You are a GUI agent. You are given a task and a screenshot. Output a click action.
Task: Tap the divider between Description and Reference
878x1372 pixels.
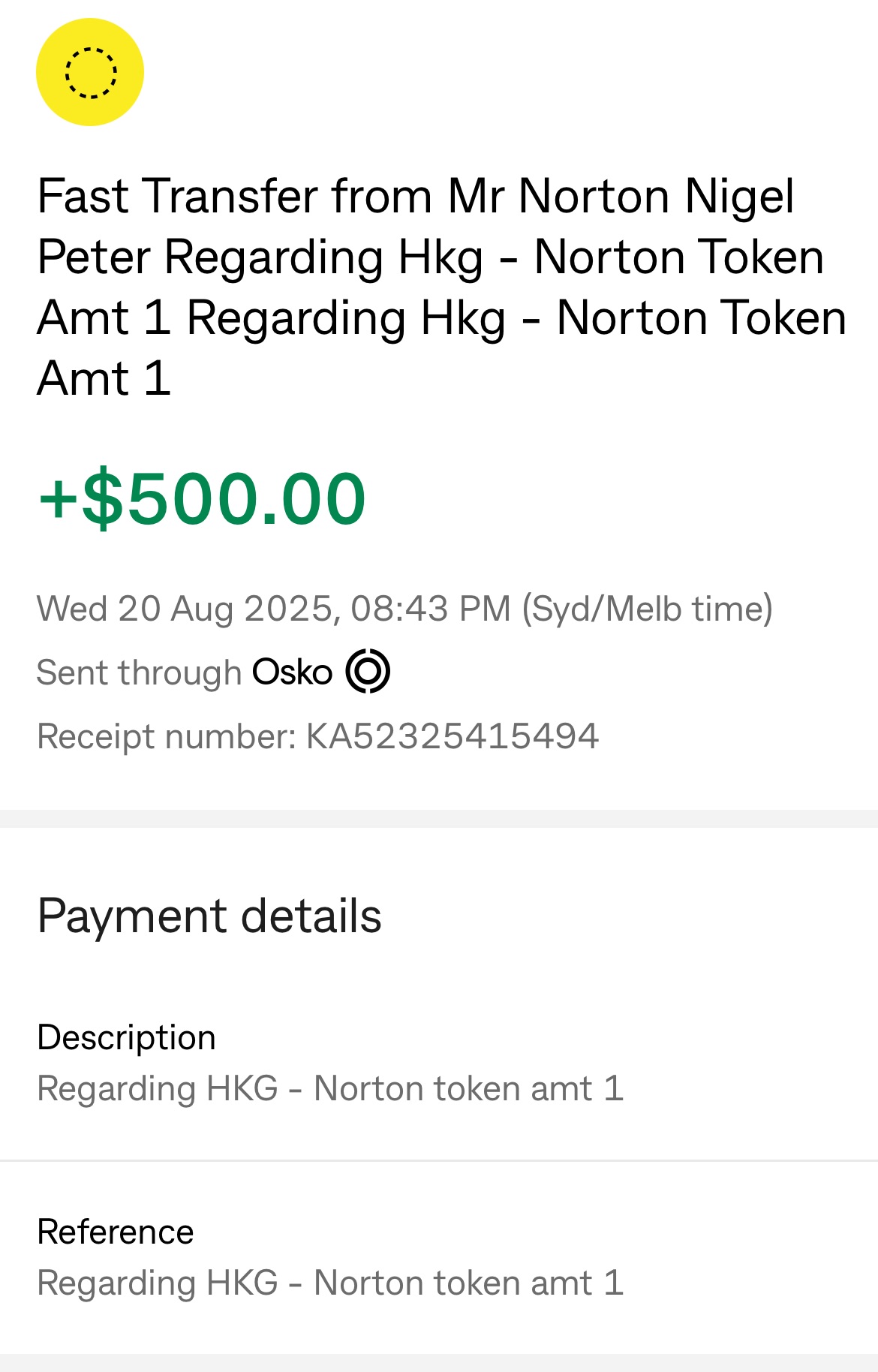439,1160
